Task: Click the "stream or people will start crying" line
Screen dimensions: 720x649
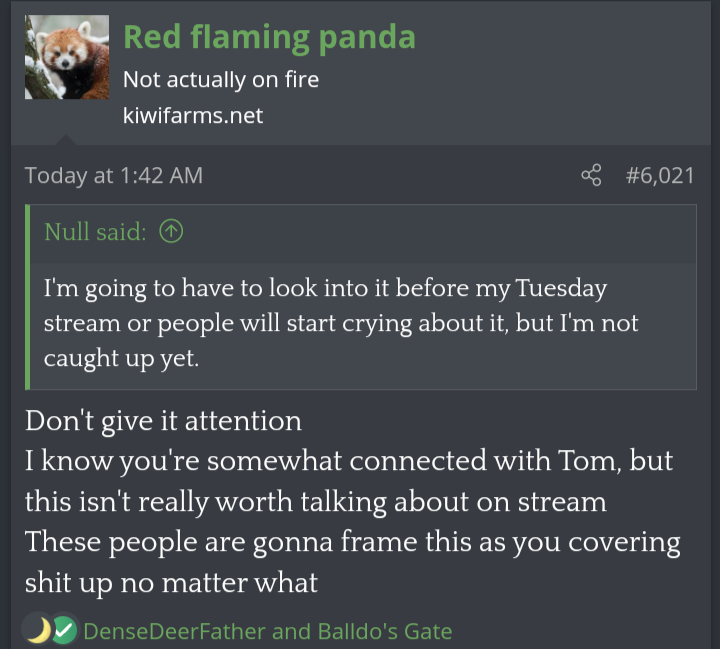Action: tap(340, 324)
